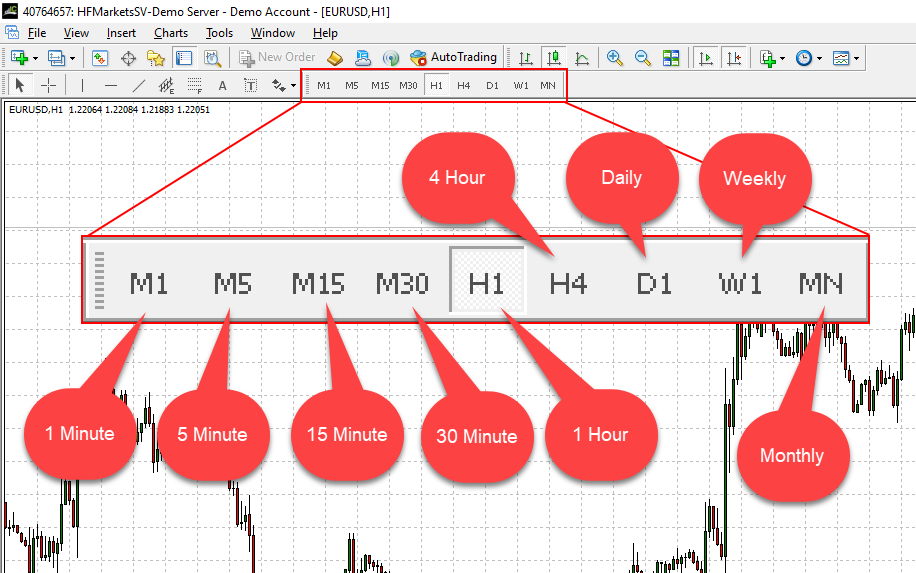Toggle chart Auto Scroll to latest bar
Viewport: 916px width, 573px height.
[x=706, y=58]
